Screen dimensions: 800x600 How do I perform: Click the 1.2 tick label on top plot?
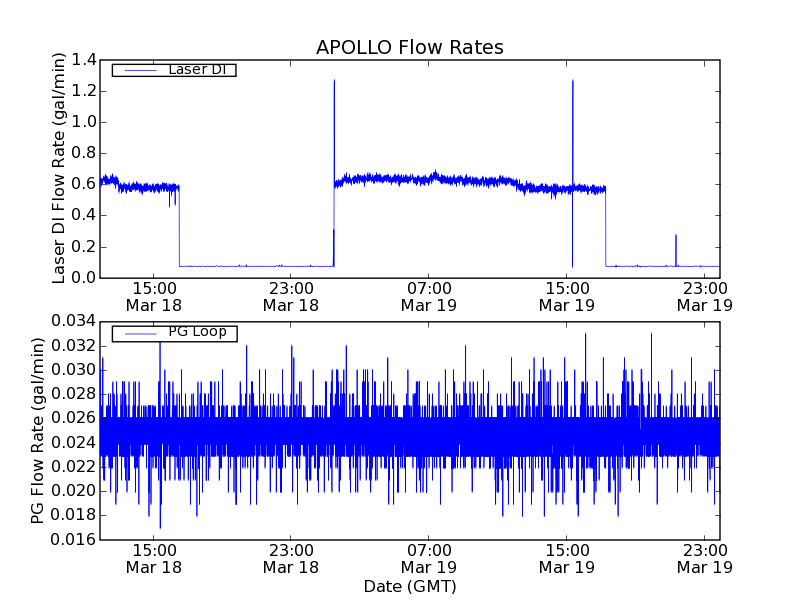tap(84, 91)
